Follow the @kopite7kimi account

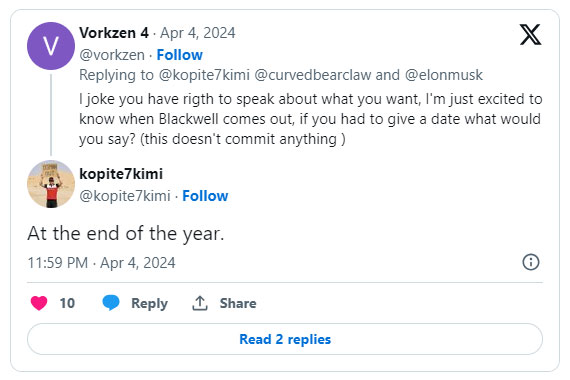(205, 196)
